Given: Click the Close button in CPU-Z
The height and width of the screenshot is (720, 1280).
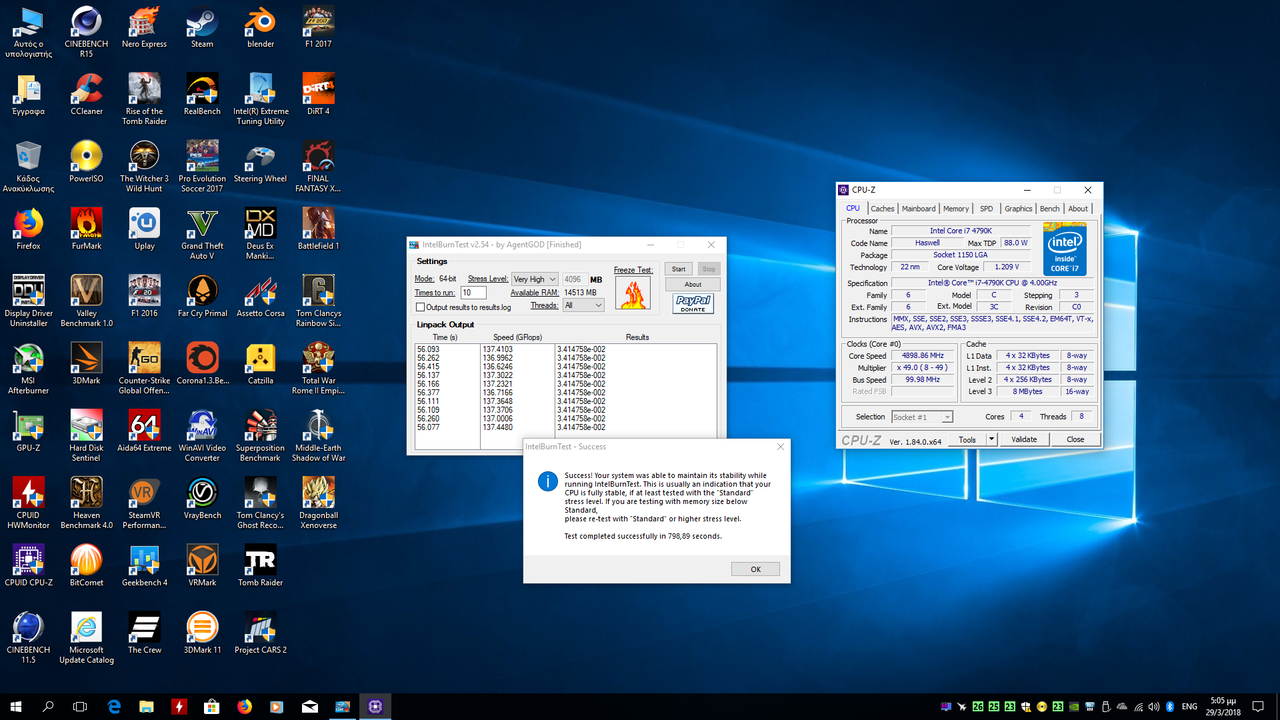Looking at the screenshot, I should [x=1075, y=439].
